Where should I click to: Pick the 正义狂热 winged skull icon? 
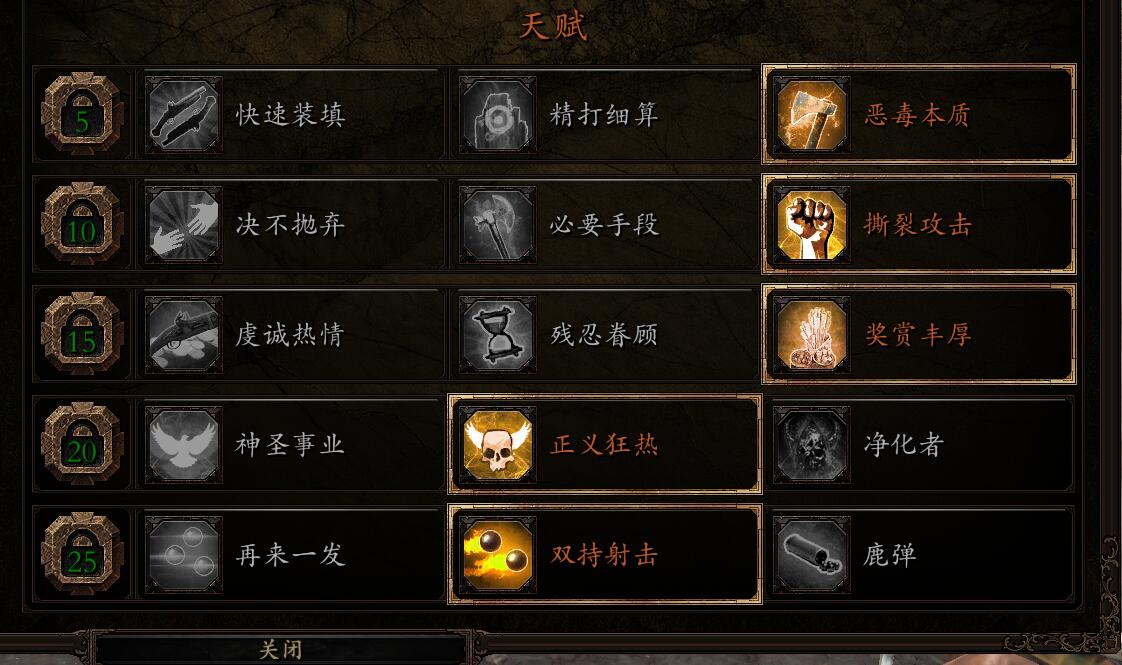[497, 445]
